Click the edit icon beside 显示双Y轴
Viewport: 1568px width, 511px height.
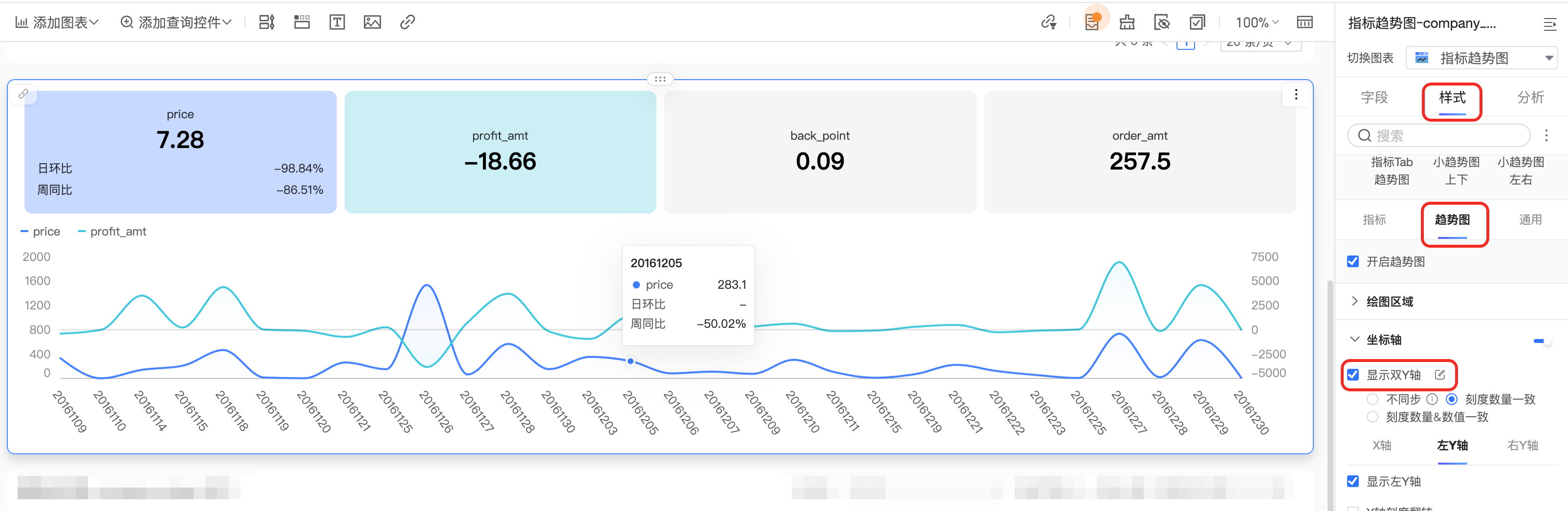pos(1439,375)
